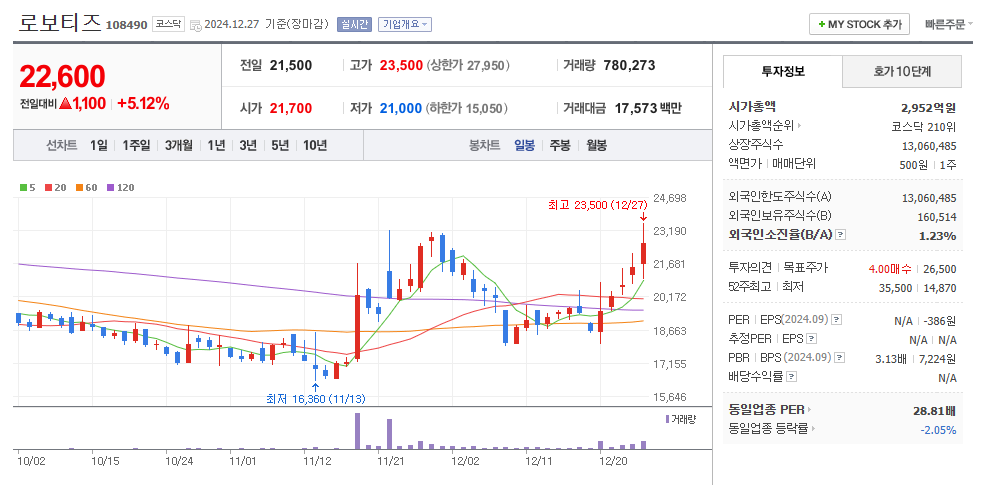Viewport: 981px width, 485px height.
Task: Click the help icon beside 배당수익률
Action: point(791,377)
